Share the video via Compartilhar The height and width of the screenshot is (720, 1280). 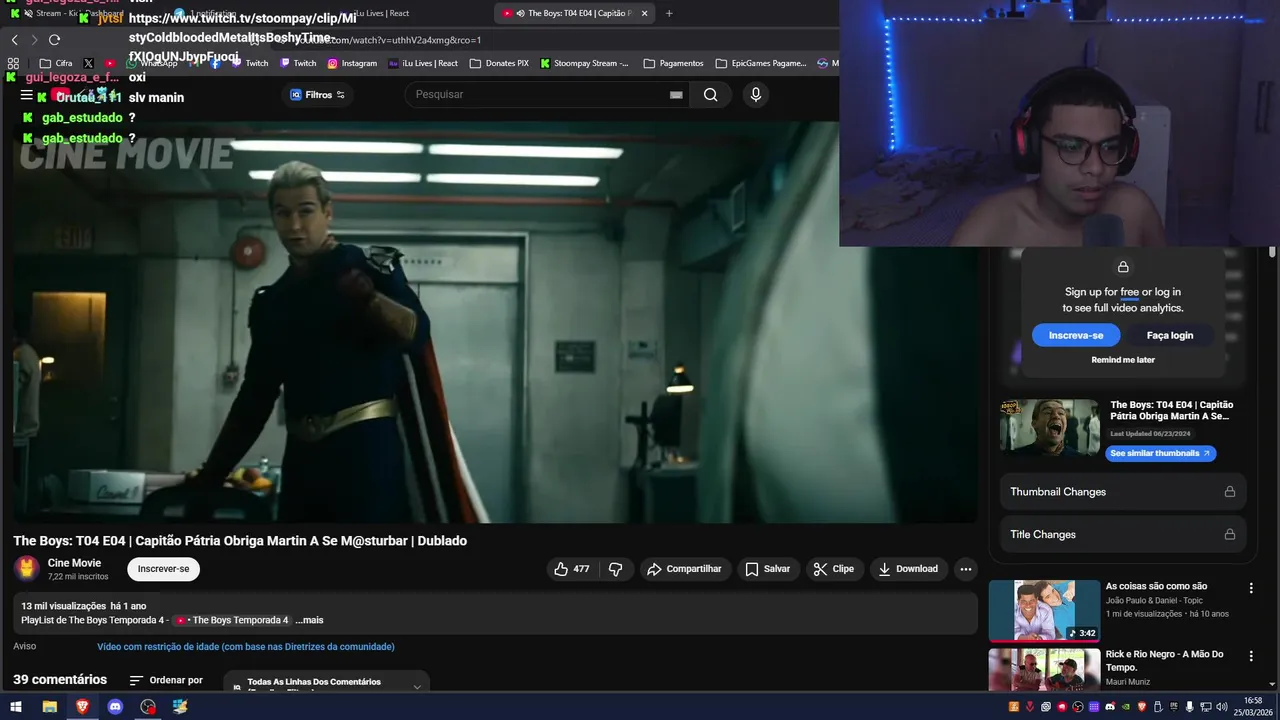(x=685, y=569)
